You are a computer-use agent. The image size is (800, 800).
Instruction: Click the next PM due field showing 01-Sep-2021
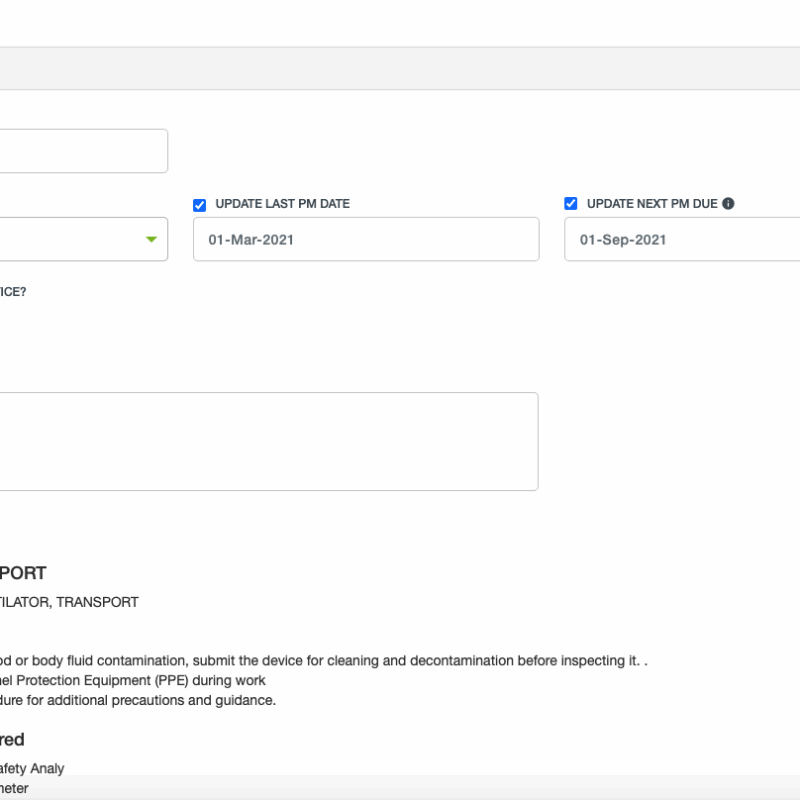click(x=682, y=239)
